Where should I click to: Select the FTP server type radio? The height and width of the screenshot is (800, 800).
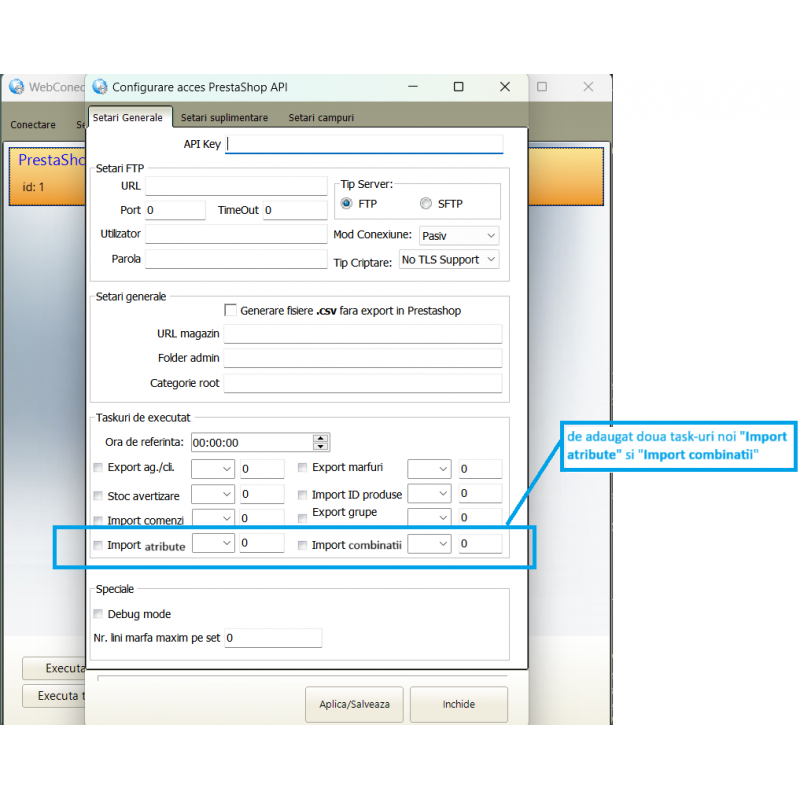pyautogui.click(x=347, y=204)
